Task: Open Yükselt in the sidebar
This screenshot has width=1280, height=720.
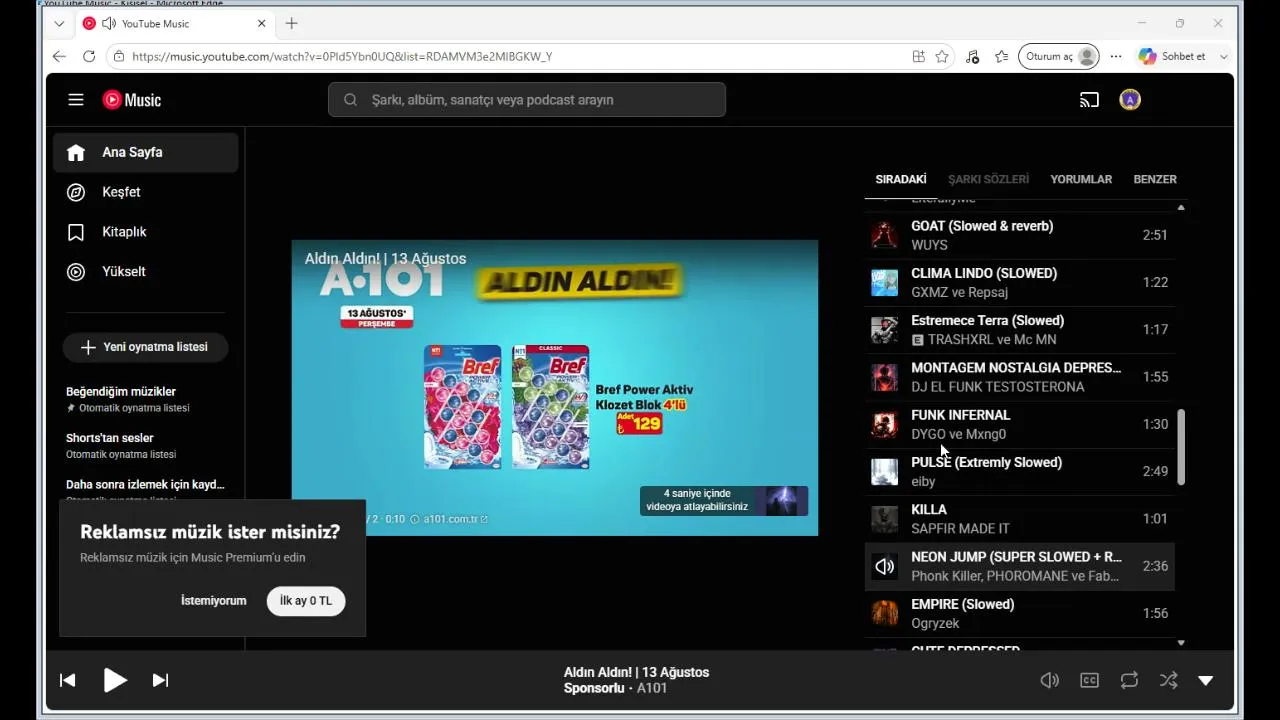Action: (x=146, y=271)
